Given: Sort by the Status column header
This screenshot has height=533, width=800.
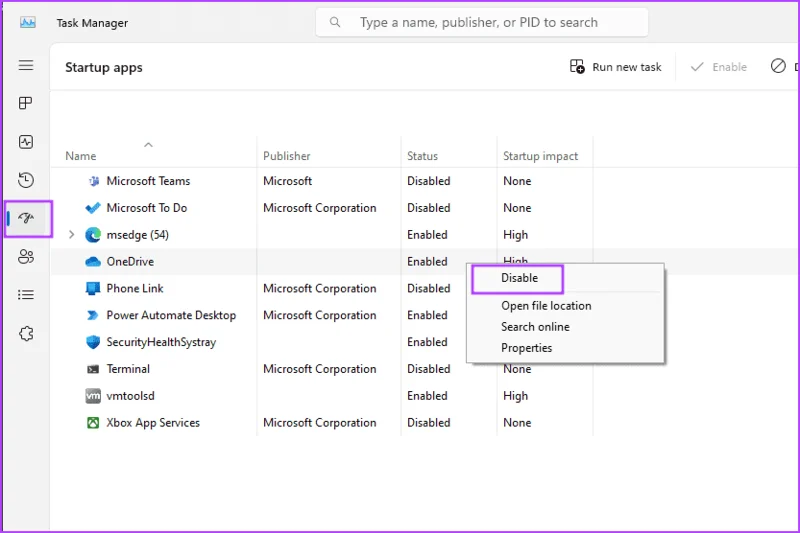Looking at the screenshot, I should click(x=422, y=156).
